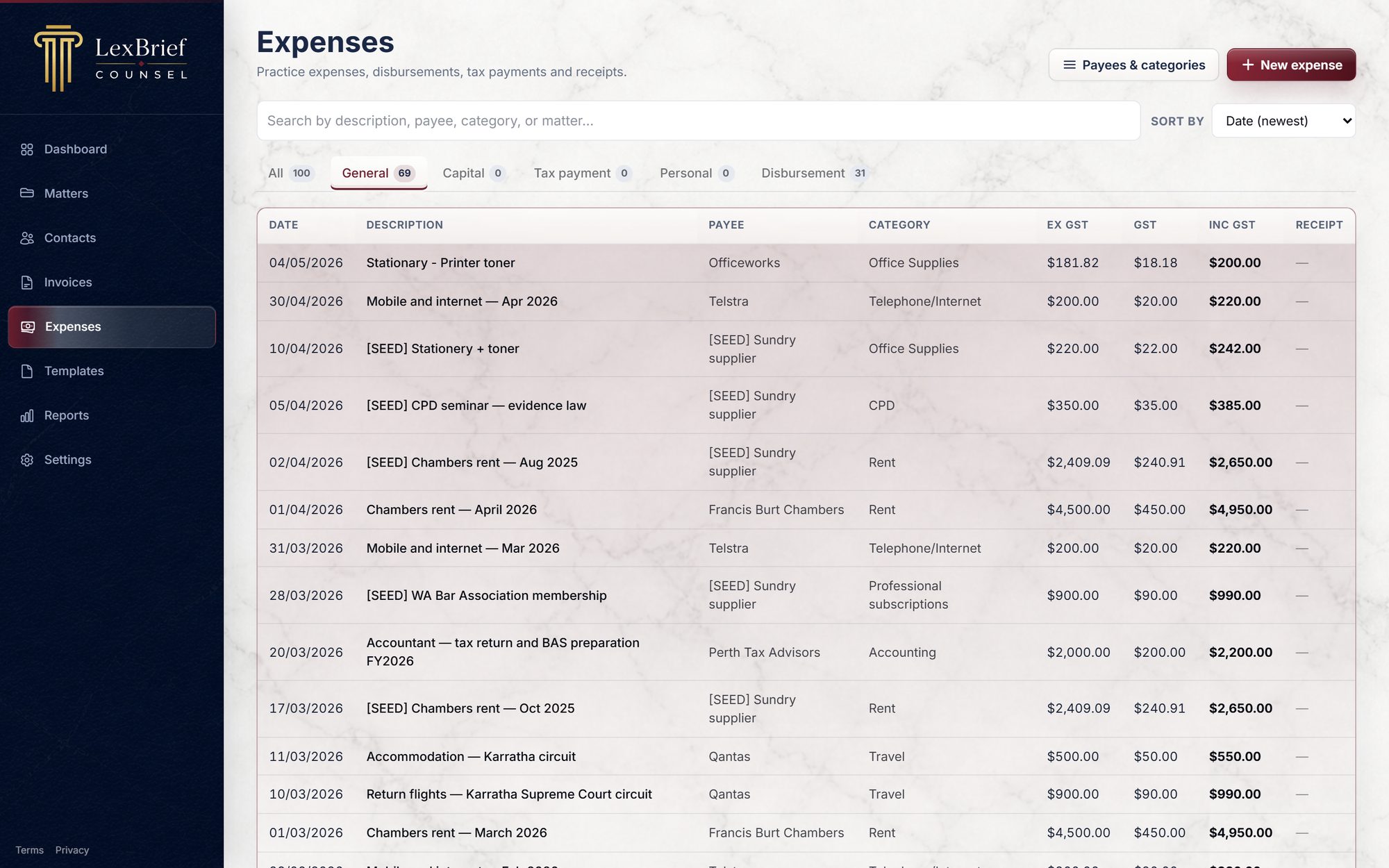Go to Matters in the sidebar
This screenshot has width=1389, height=868.
tap(112, 193)
